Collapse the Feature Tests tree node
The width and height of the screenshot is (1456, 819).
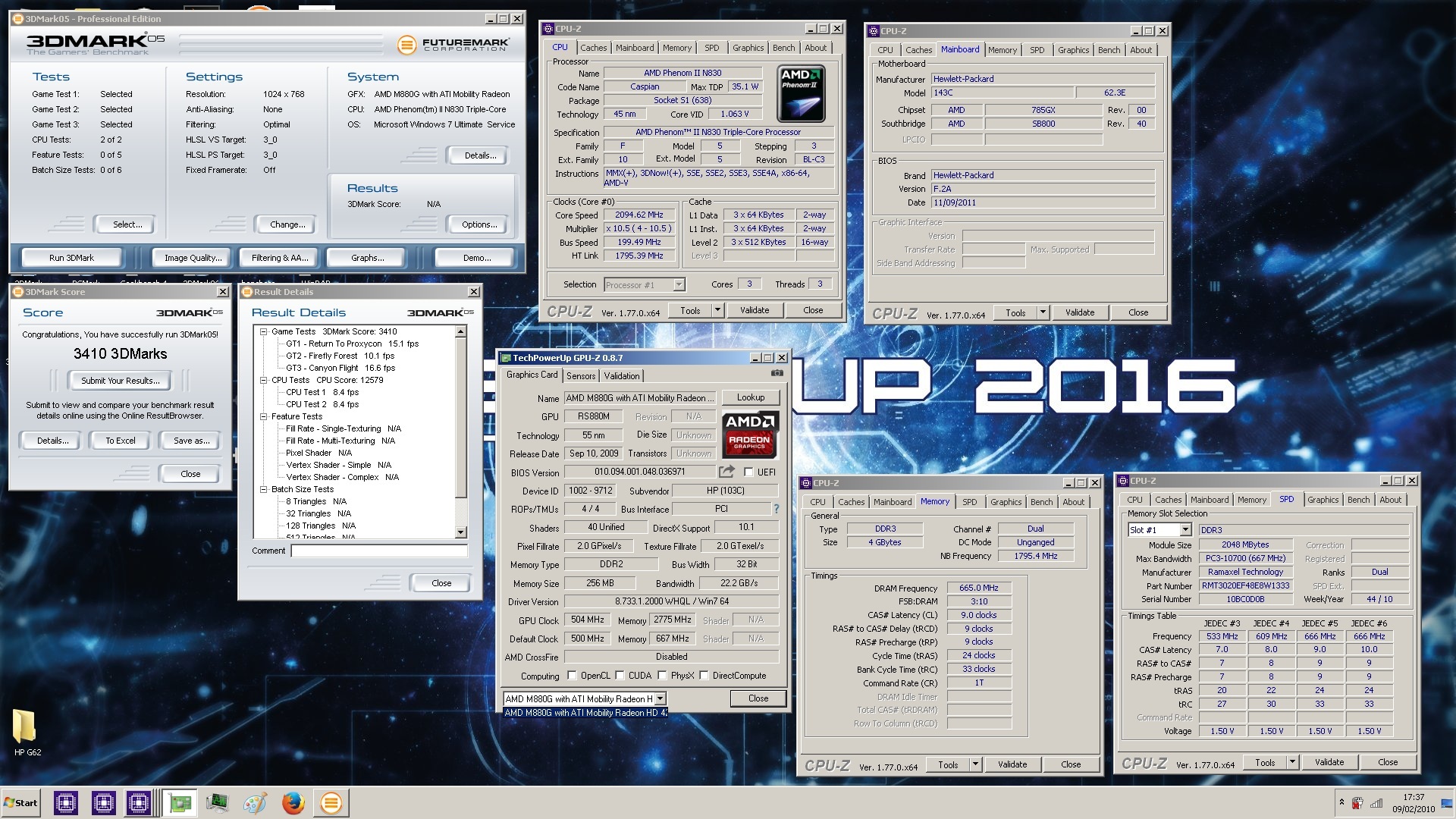[x=263, y=416]
